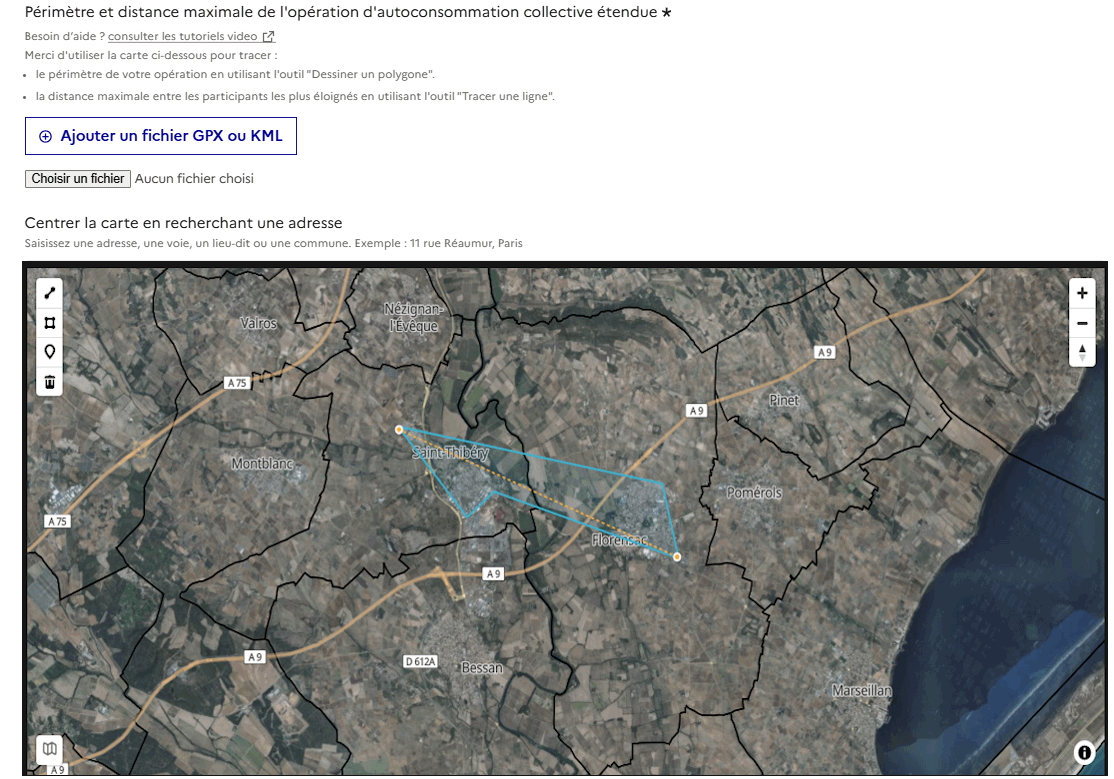Open the map background style switcher

pyautogui.click(x=49, y=748)
